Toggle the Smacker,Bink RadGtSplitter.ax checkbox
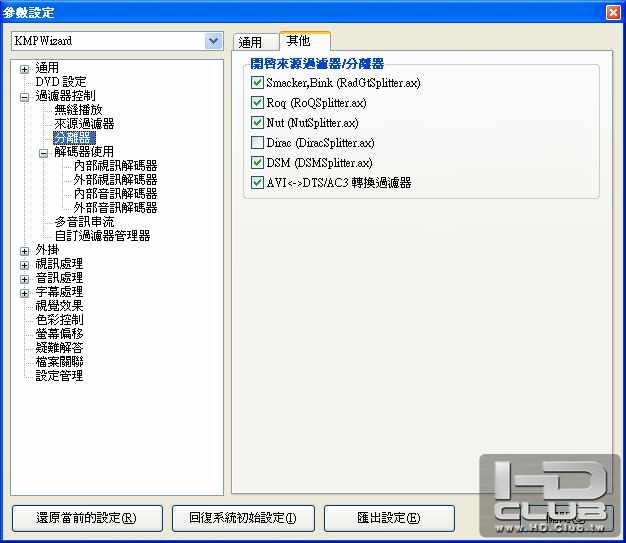 tap(257, 83)
